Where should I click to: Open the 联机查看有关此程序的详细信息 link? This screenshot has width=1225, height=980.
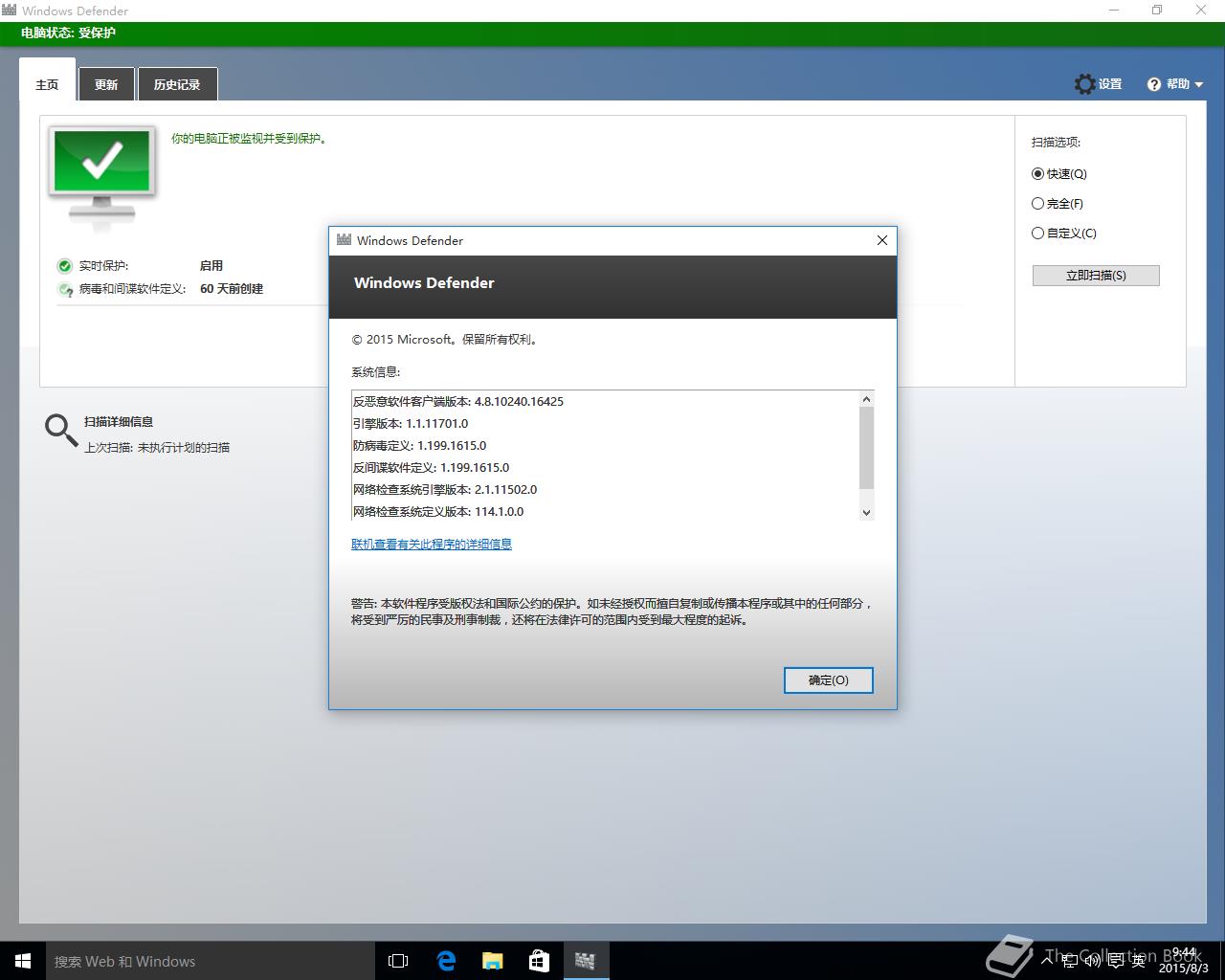click(432, 545)
